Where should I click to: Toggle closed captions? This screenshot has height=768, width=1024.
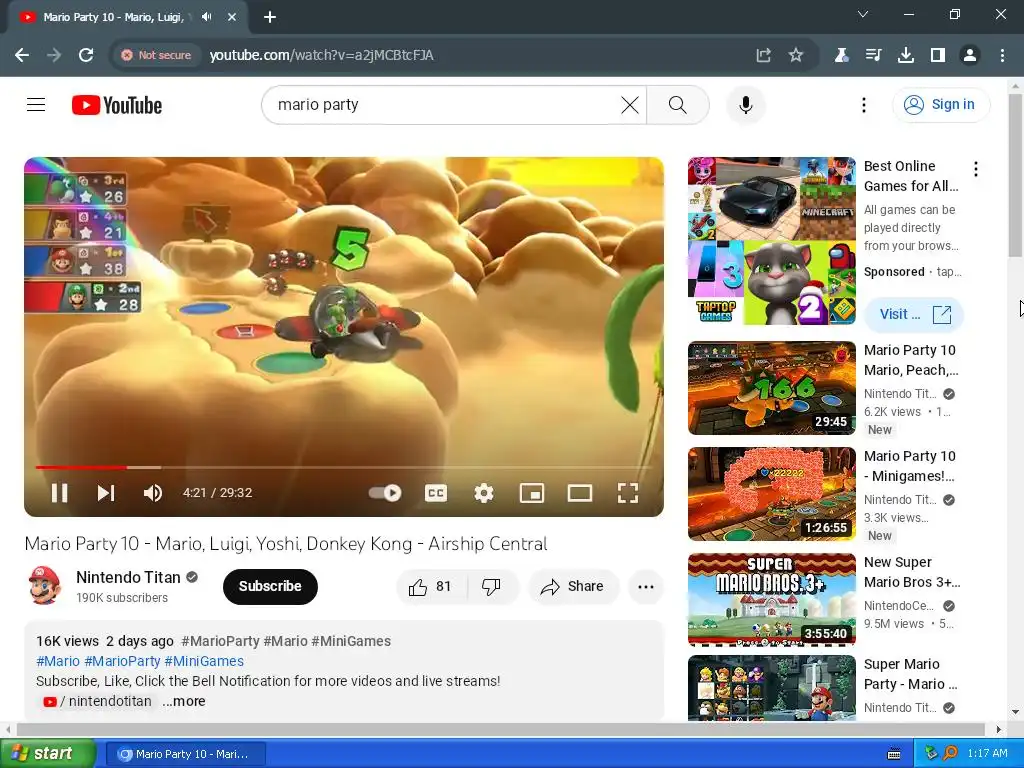tap(436, 493)
